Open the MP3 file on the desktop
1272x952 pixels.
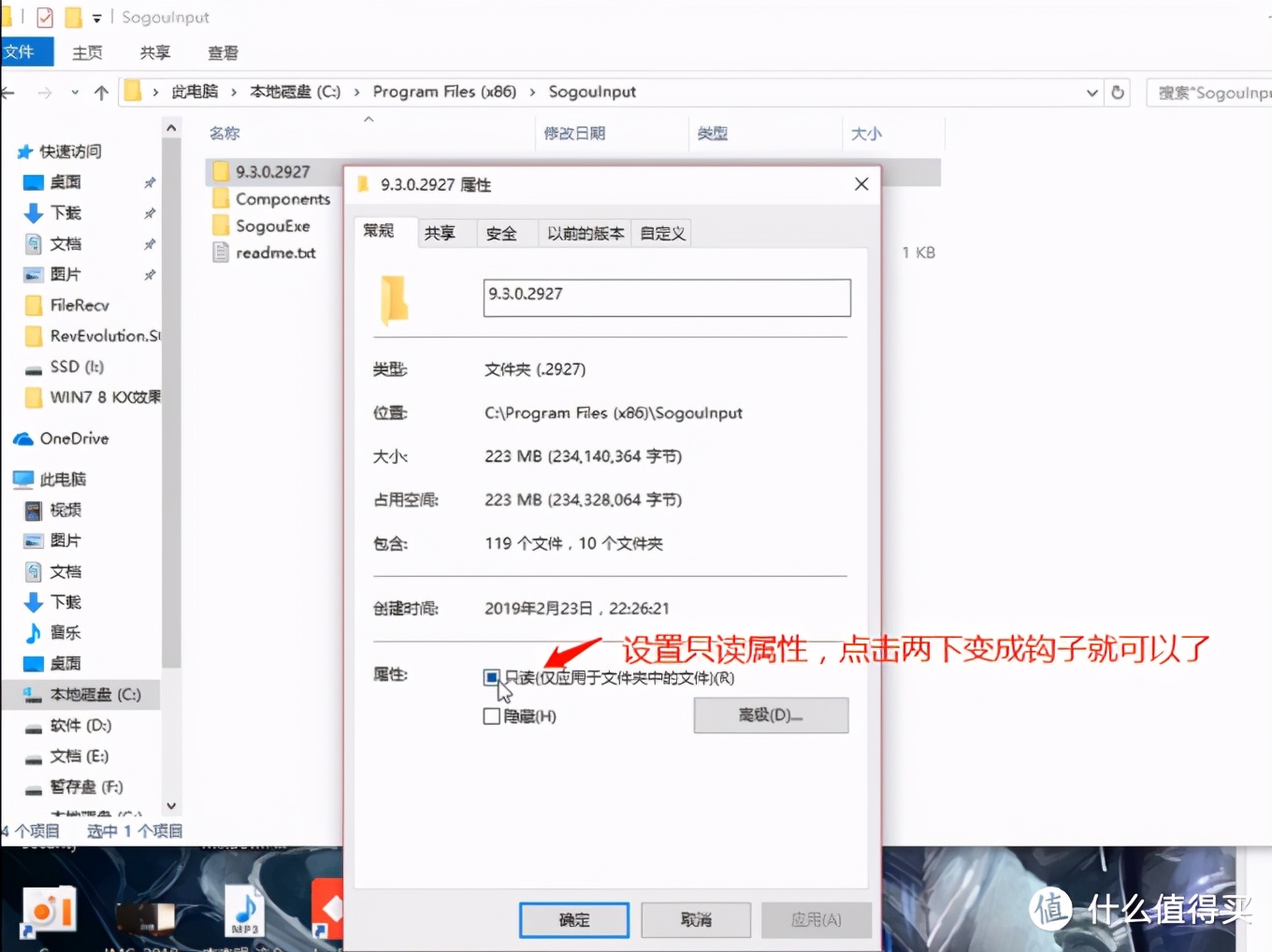tap(243, 909)
